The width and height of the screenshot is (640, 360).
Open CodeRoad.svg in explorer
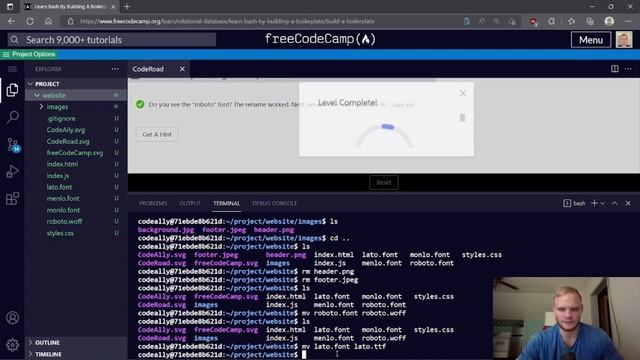pos(68,141)
